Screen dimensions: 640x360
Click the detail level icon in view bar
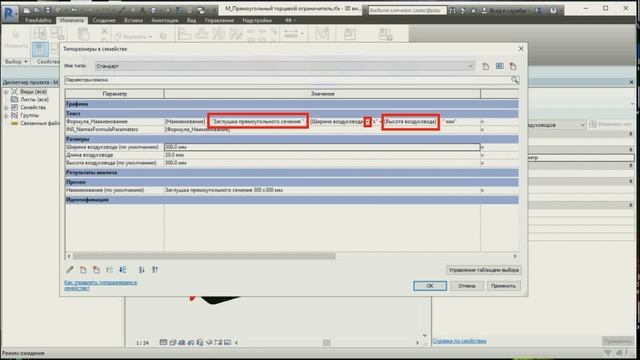pos(163,342)
